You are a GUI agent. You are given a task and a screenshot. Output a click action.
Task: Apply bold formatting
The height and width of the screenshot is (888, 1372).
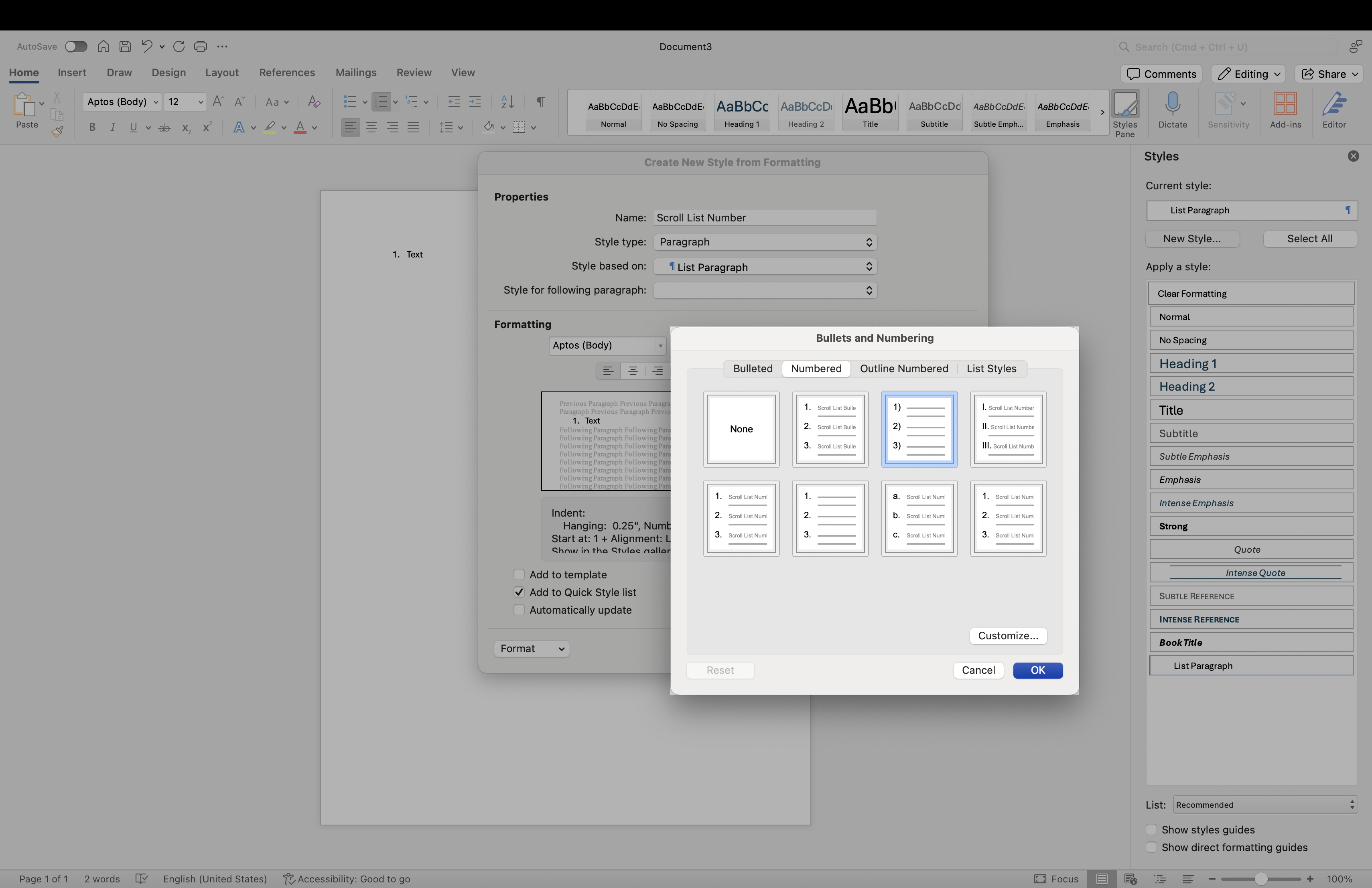92,128
